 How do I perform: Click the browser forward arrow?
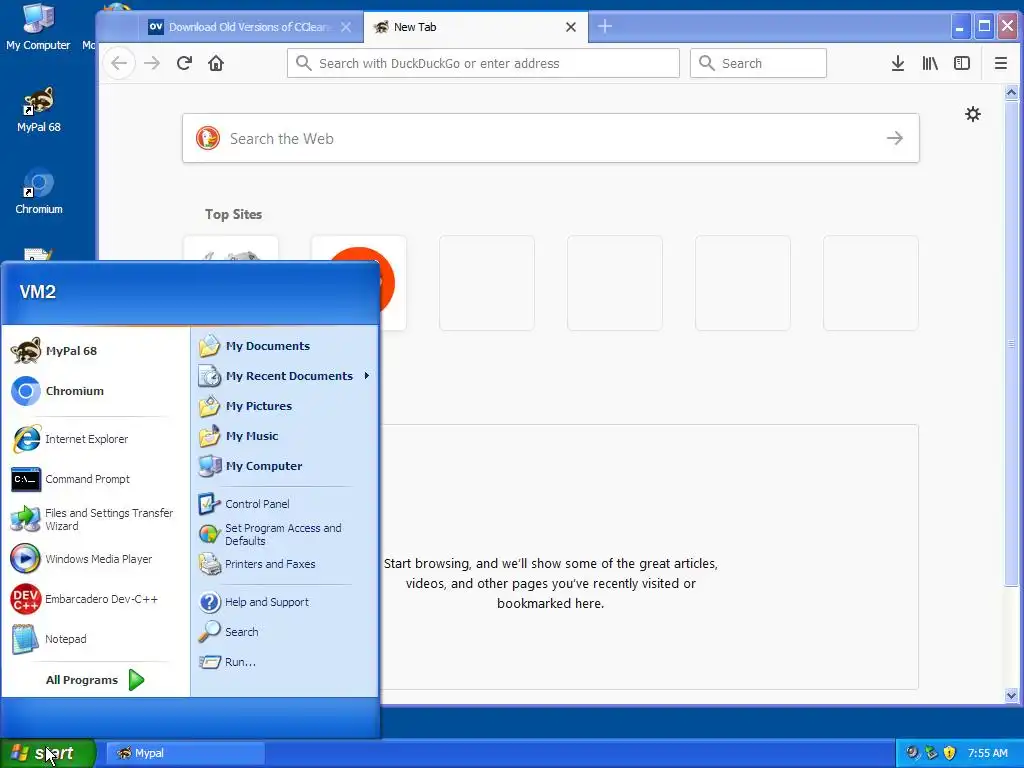[152, 63]
